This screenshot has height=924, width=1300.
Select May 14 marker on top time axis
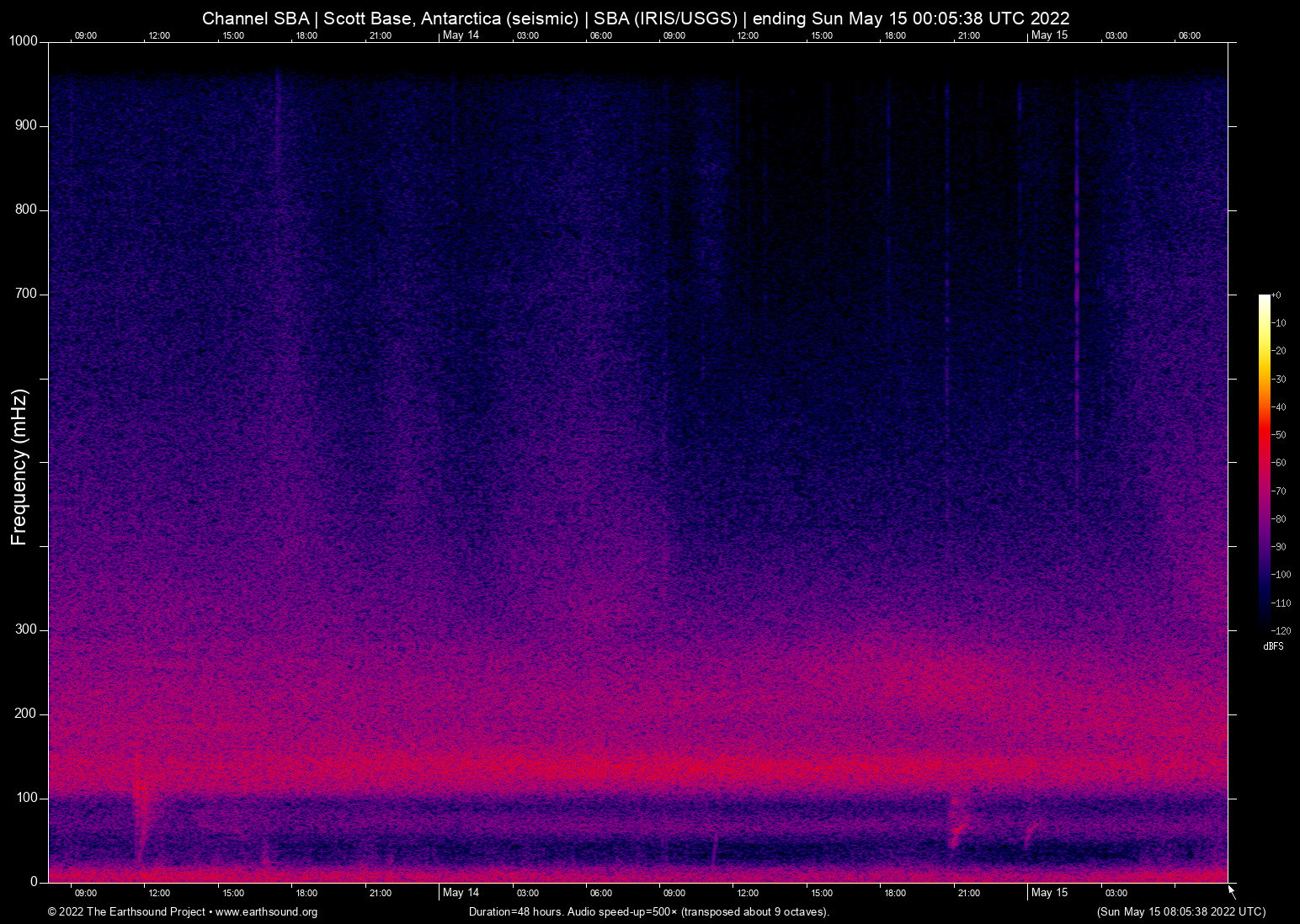coord(461,35)
